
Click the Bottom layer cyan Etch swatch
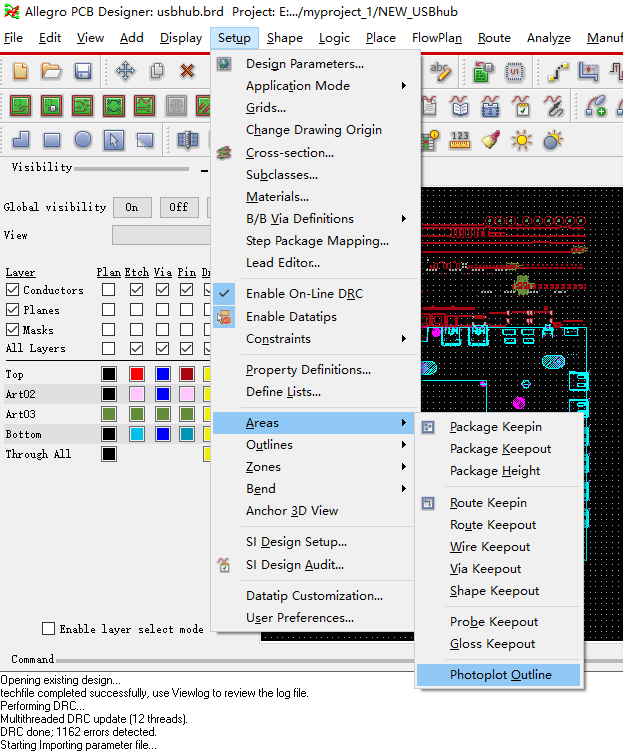point(137,434)
